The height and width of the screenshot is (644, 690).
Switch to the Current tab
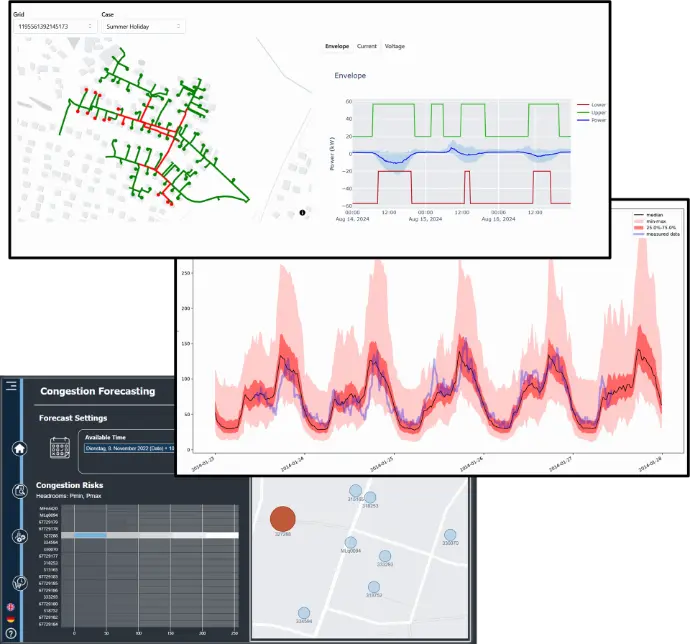tap(366, 46)
